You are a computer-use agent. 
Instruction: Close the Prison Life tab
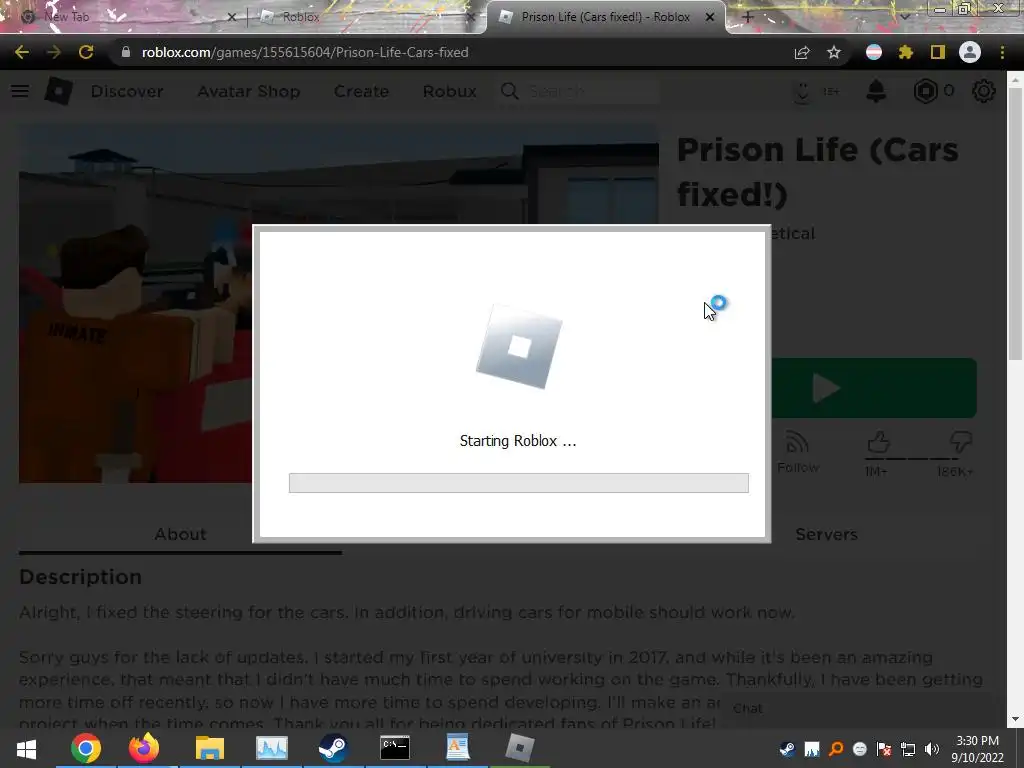click(x=710, y=18)
